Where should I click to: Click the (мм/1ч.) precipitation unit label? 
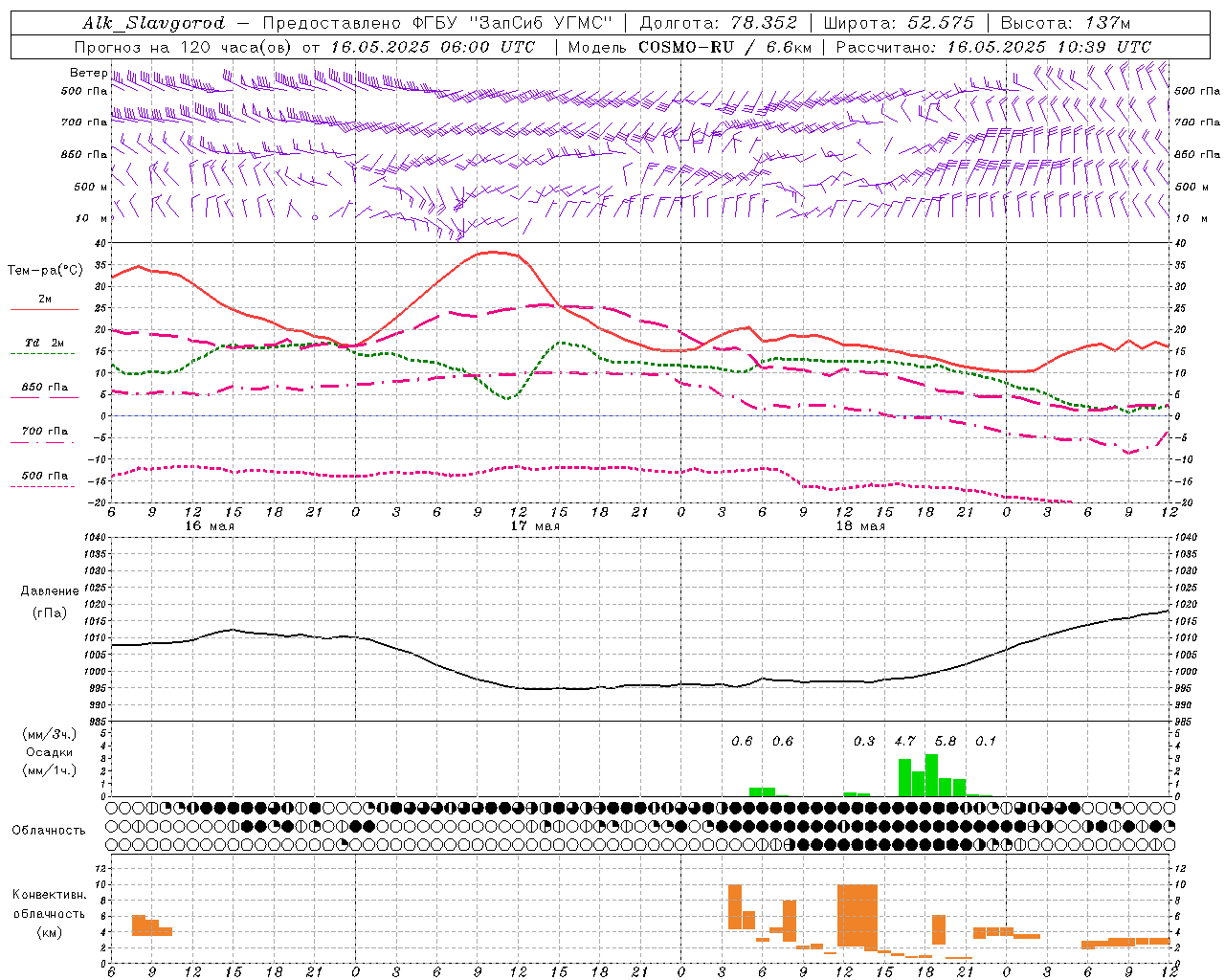click(x=50, y=770)
